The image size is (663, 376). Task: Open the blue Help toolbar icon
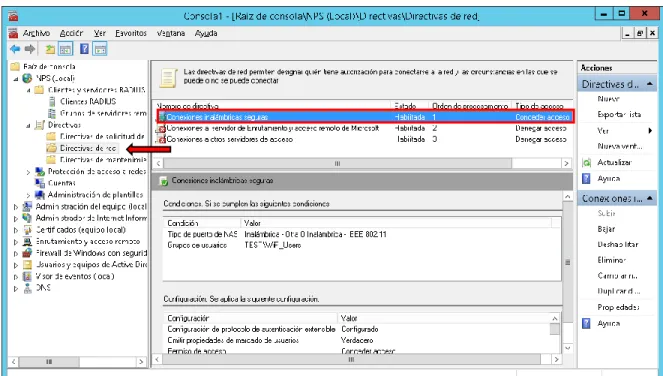(x=84, y=49)
